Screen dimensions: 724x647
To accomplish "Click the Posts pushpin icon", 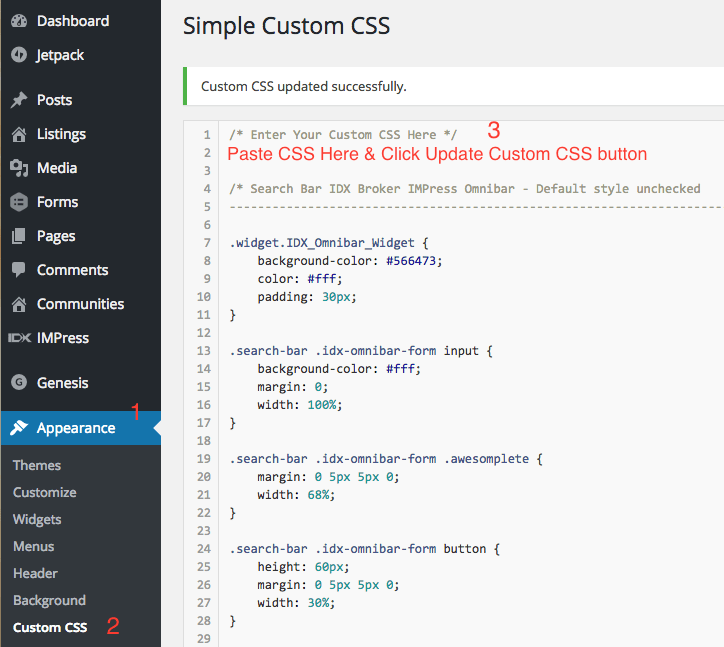I will [x=19, y=100].
